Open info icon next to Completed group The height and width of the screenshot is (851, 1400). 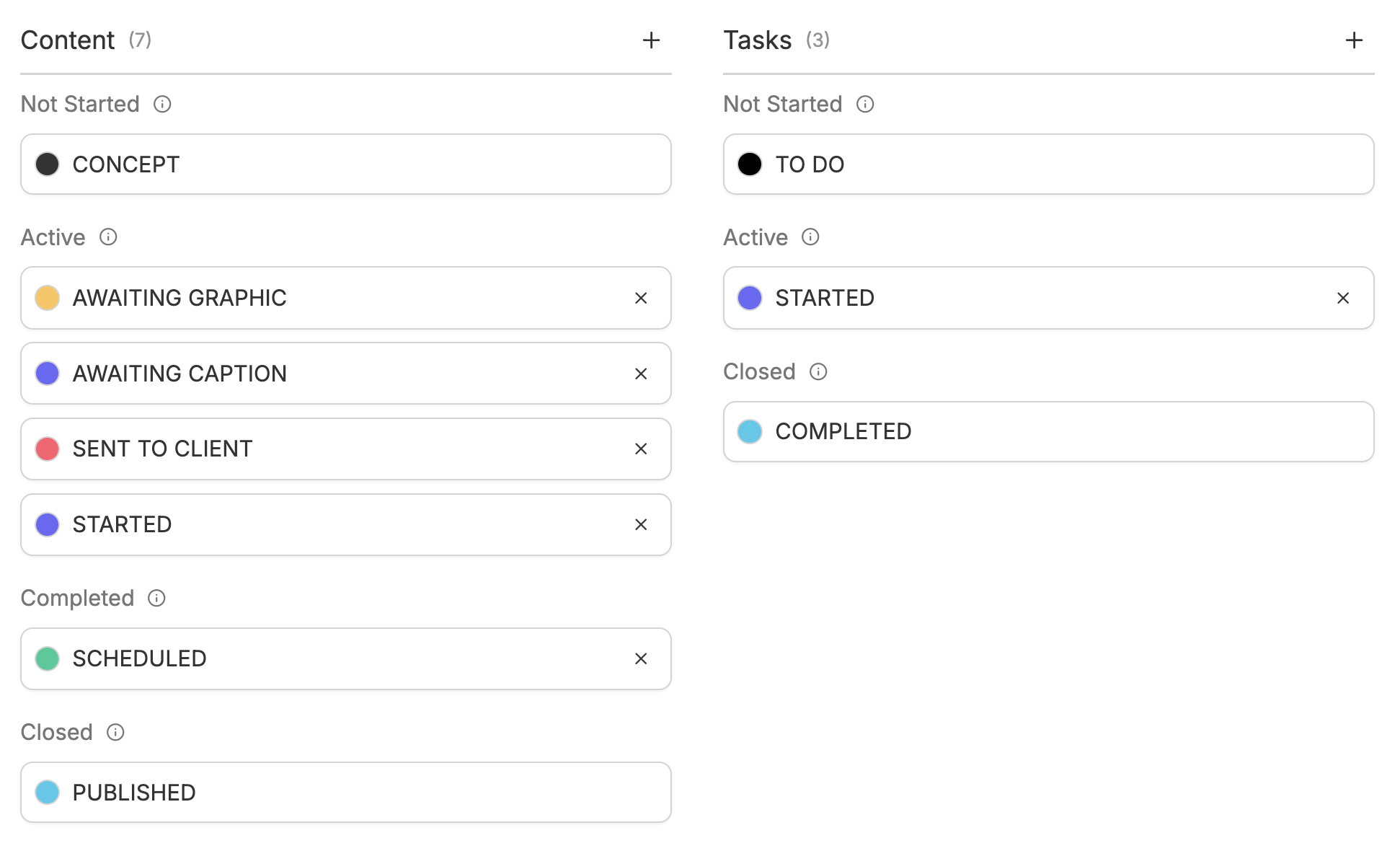pos(156,599)
